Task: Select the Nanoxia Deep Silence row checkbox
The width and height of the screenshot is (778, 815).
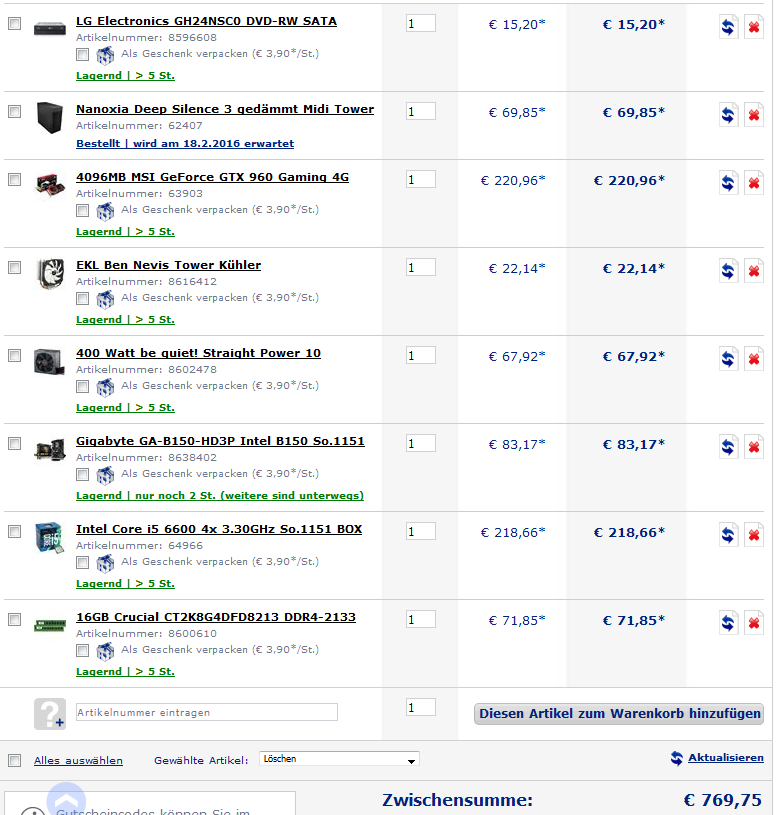Action: coord(15,111)
